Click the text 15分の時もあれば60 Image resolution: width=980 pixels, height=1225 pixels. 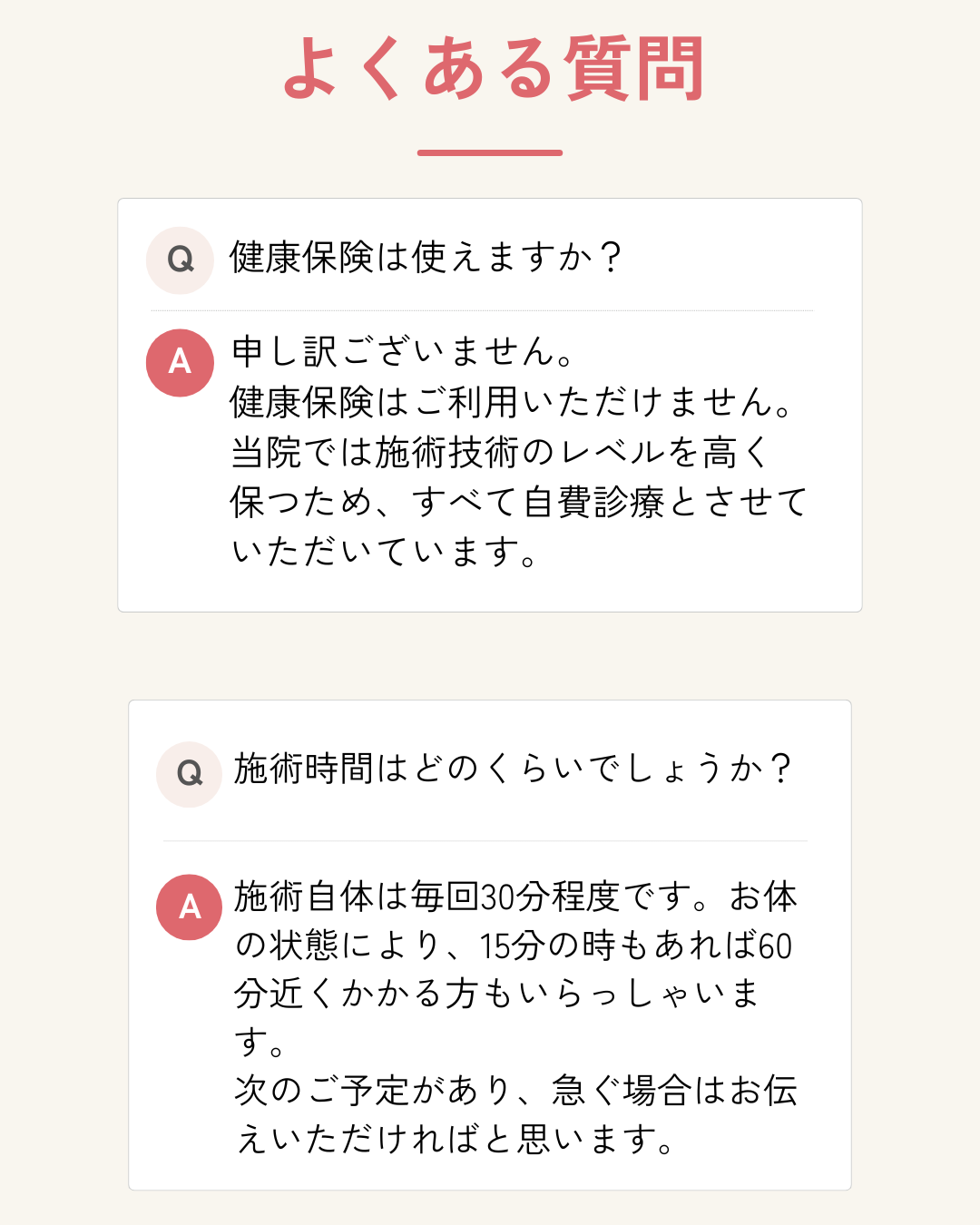click(635, 946)
